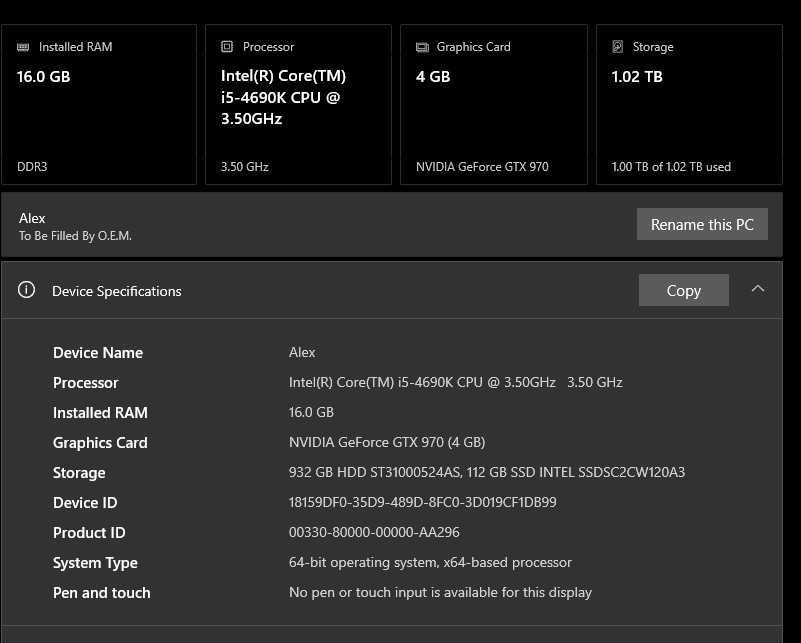
Task: Click the Graphics Card icon
Action: [422, 47]
